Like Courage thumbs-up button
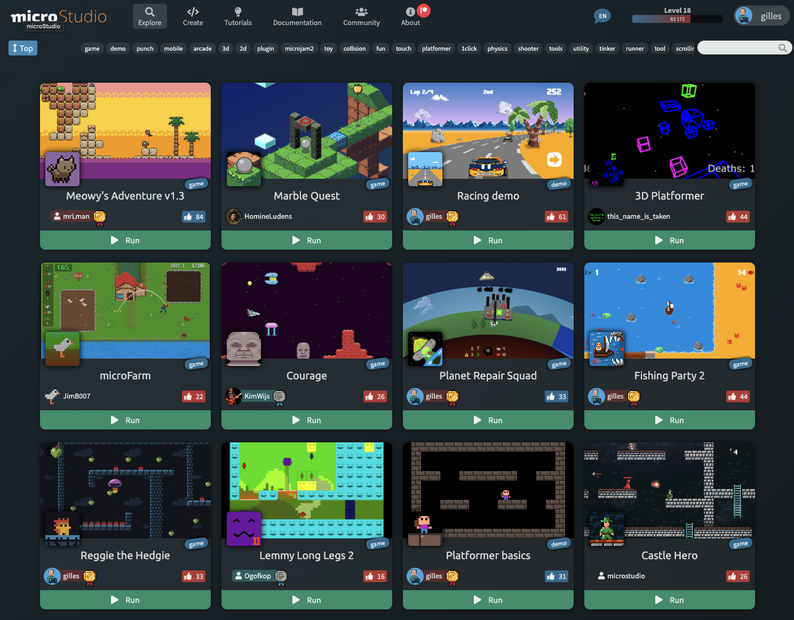The image size is (794, 620). [x=375, y=397]
